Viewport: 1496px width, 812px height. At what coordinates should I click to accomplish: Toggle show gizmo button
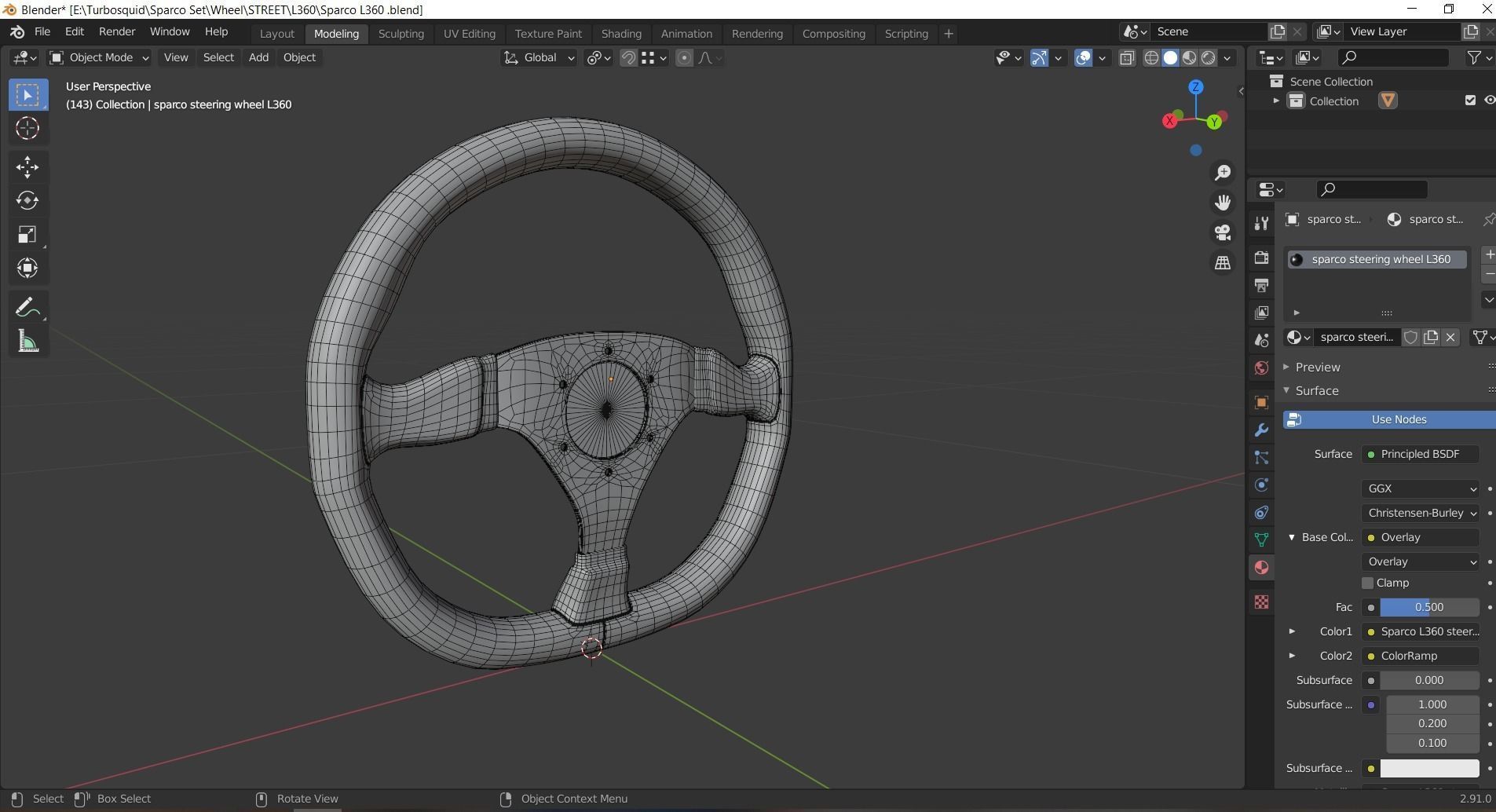coord(1038,57)
